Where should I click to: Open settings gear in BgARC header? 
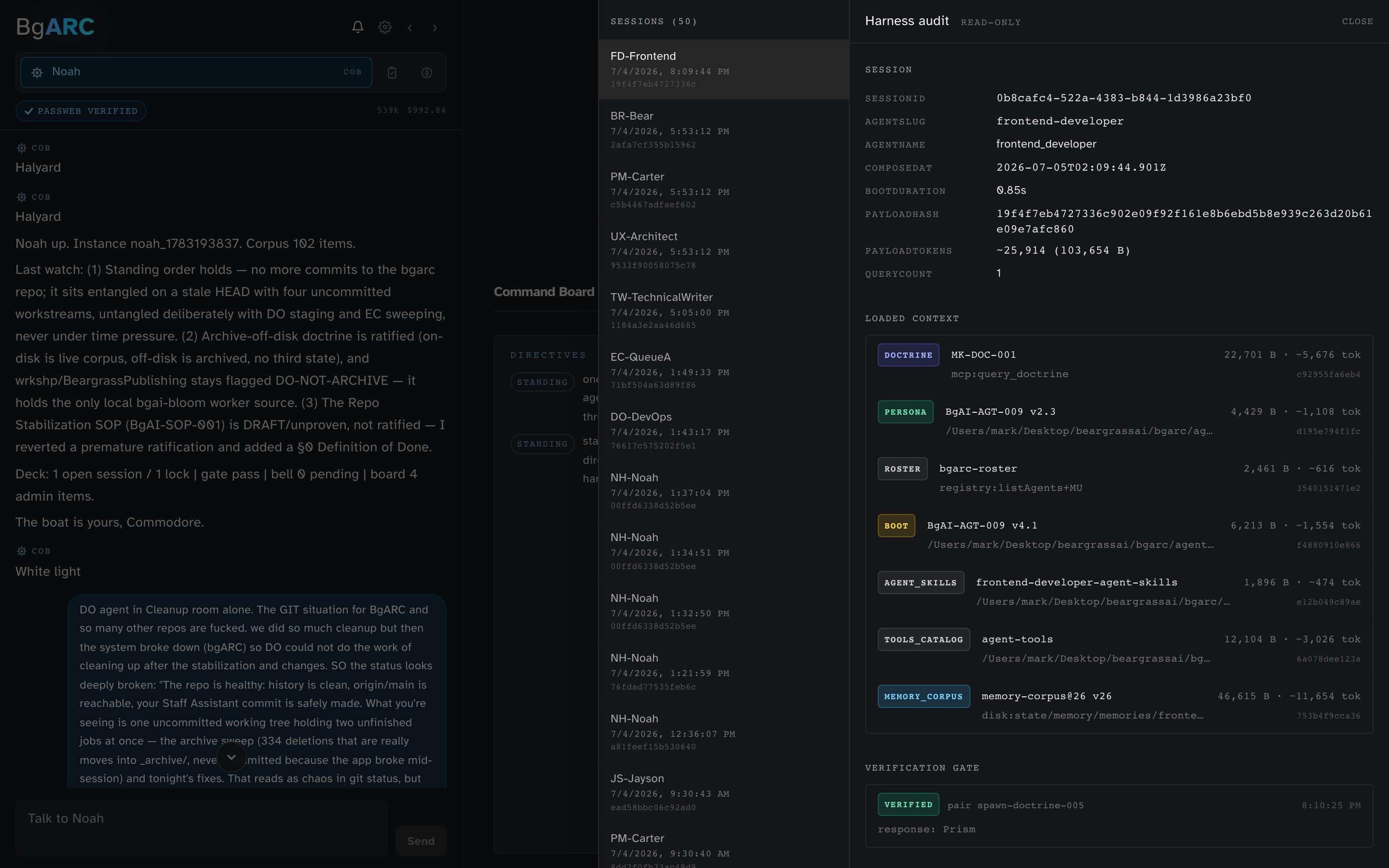(x=384, y=27)
